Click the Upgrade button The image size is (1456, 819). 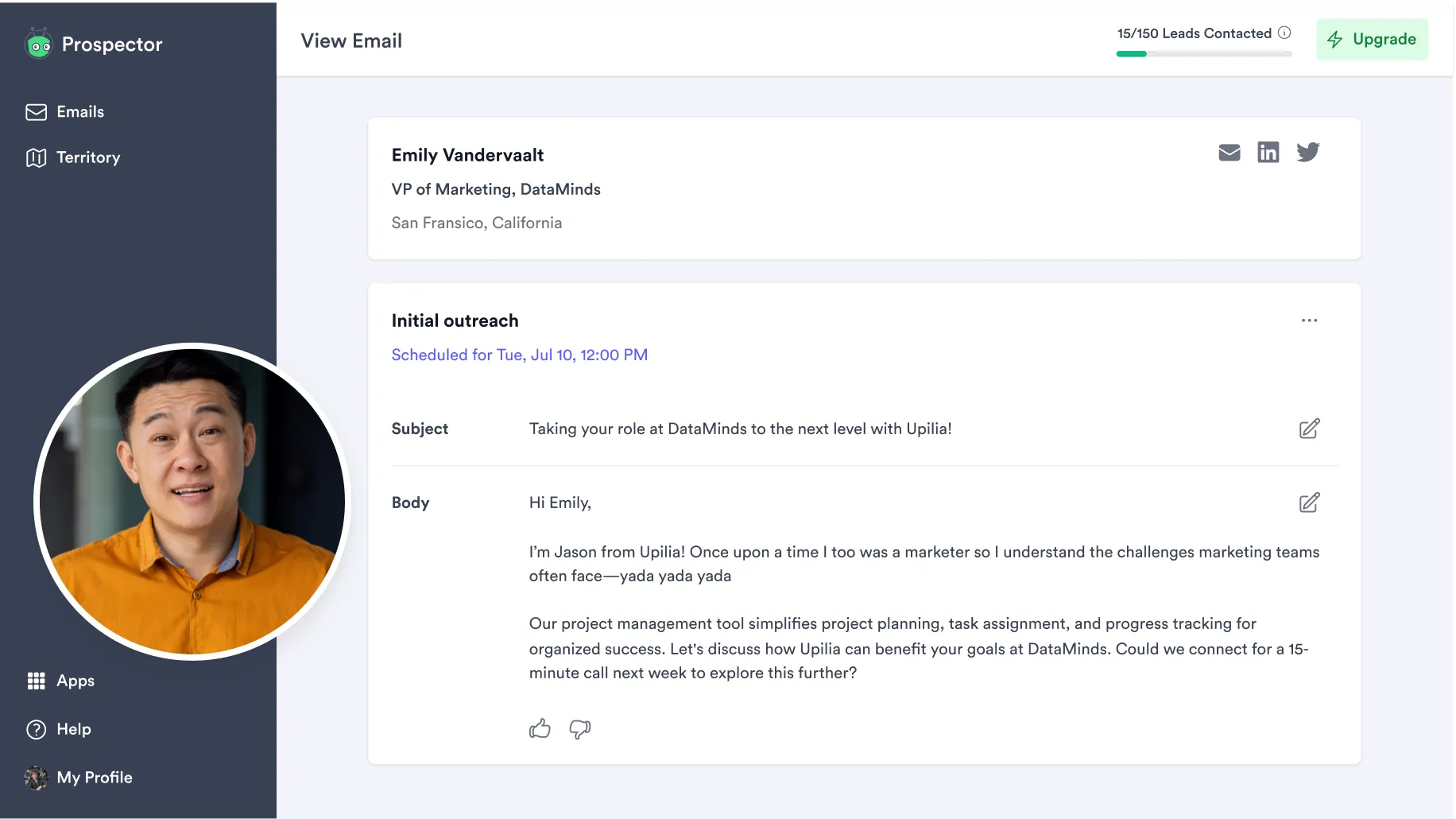(x=1372, y=39)
